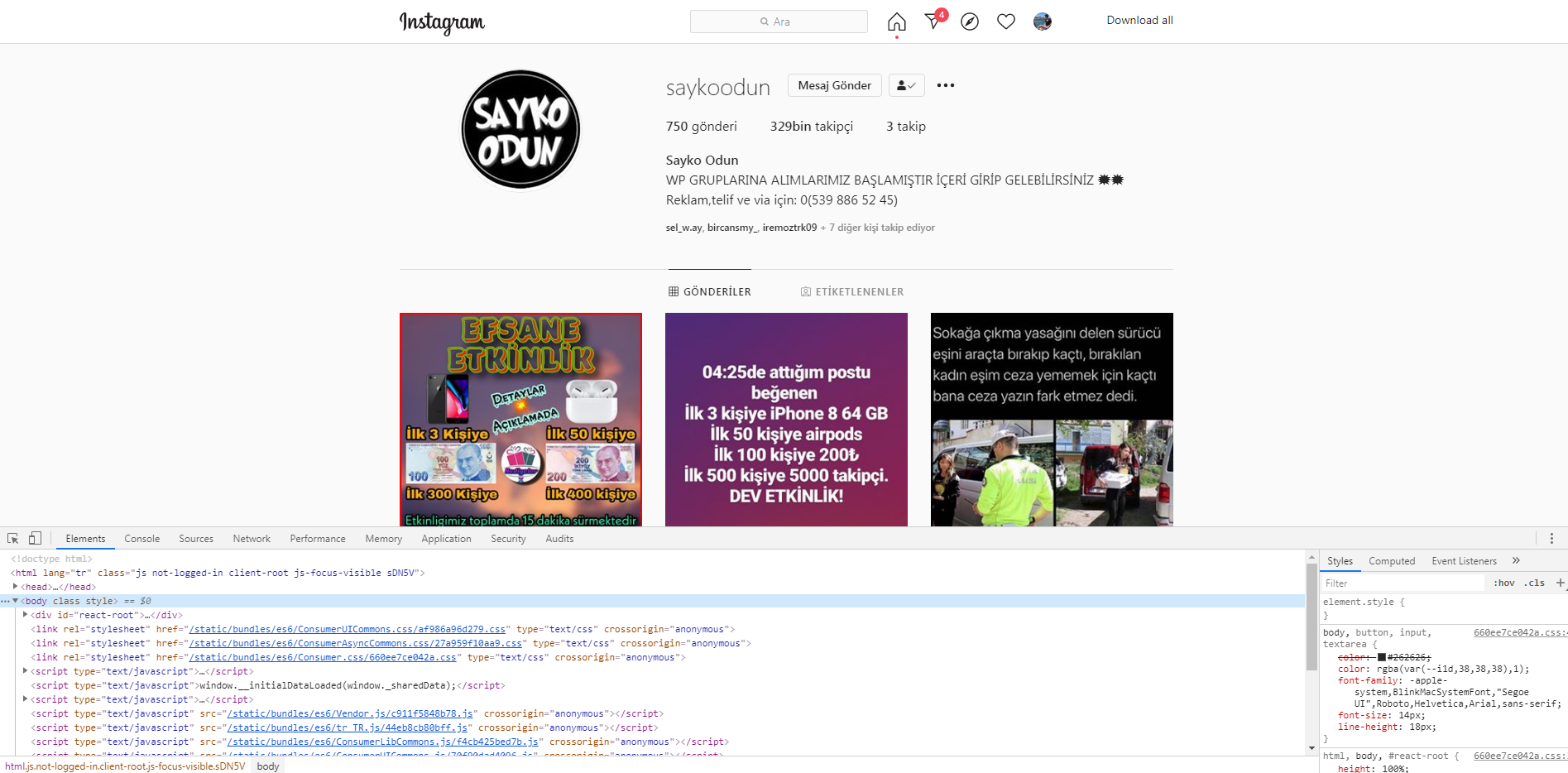Toggle the :hov element state button
1568x773 pixels.
pos(1504,583)
